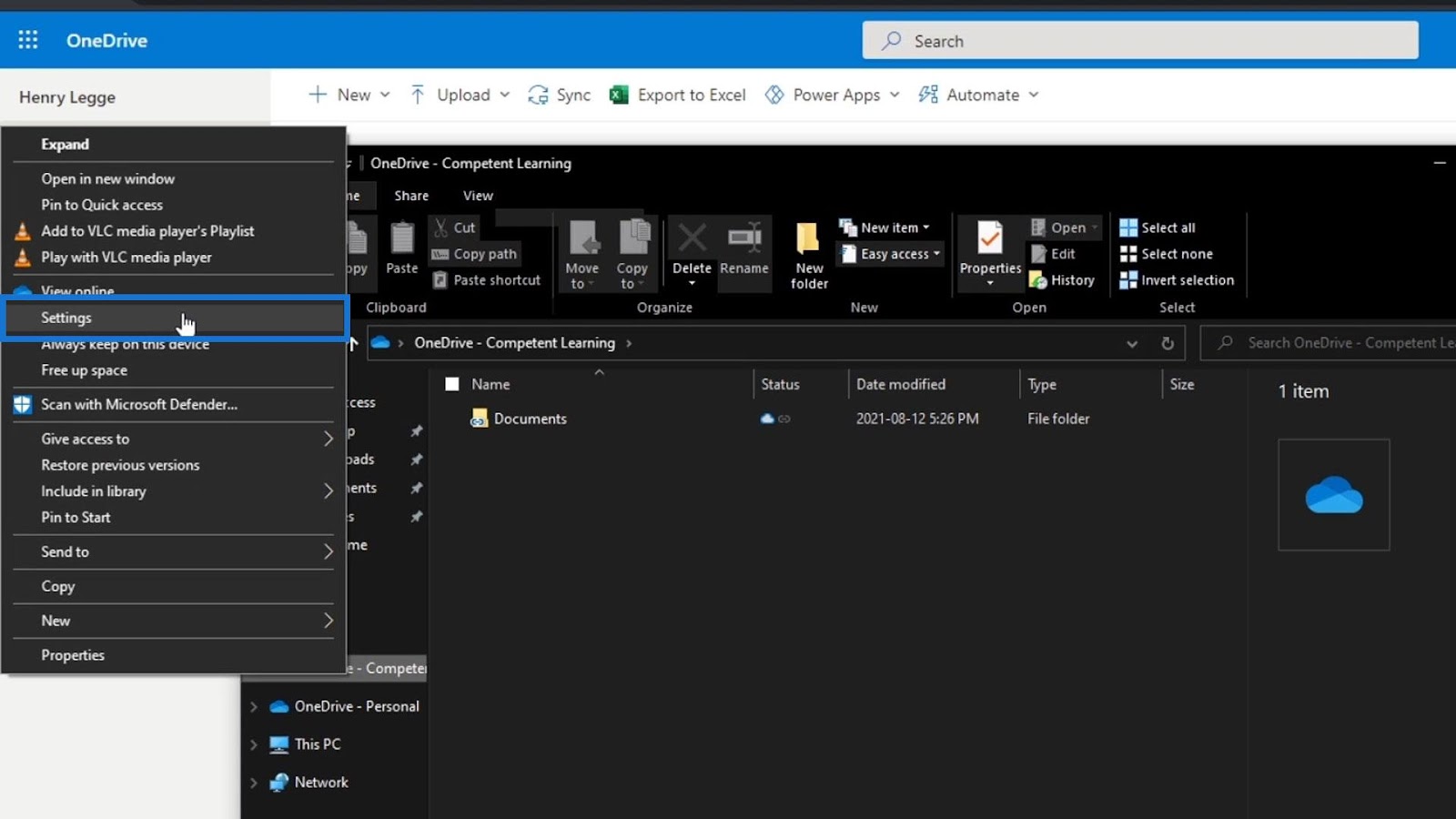Click the Export to Excel button
This screenshot has width=1456, height=819.
[x=678, y=95]
